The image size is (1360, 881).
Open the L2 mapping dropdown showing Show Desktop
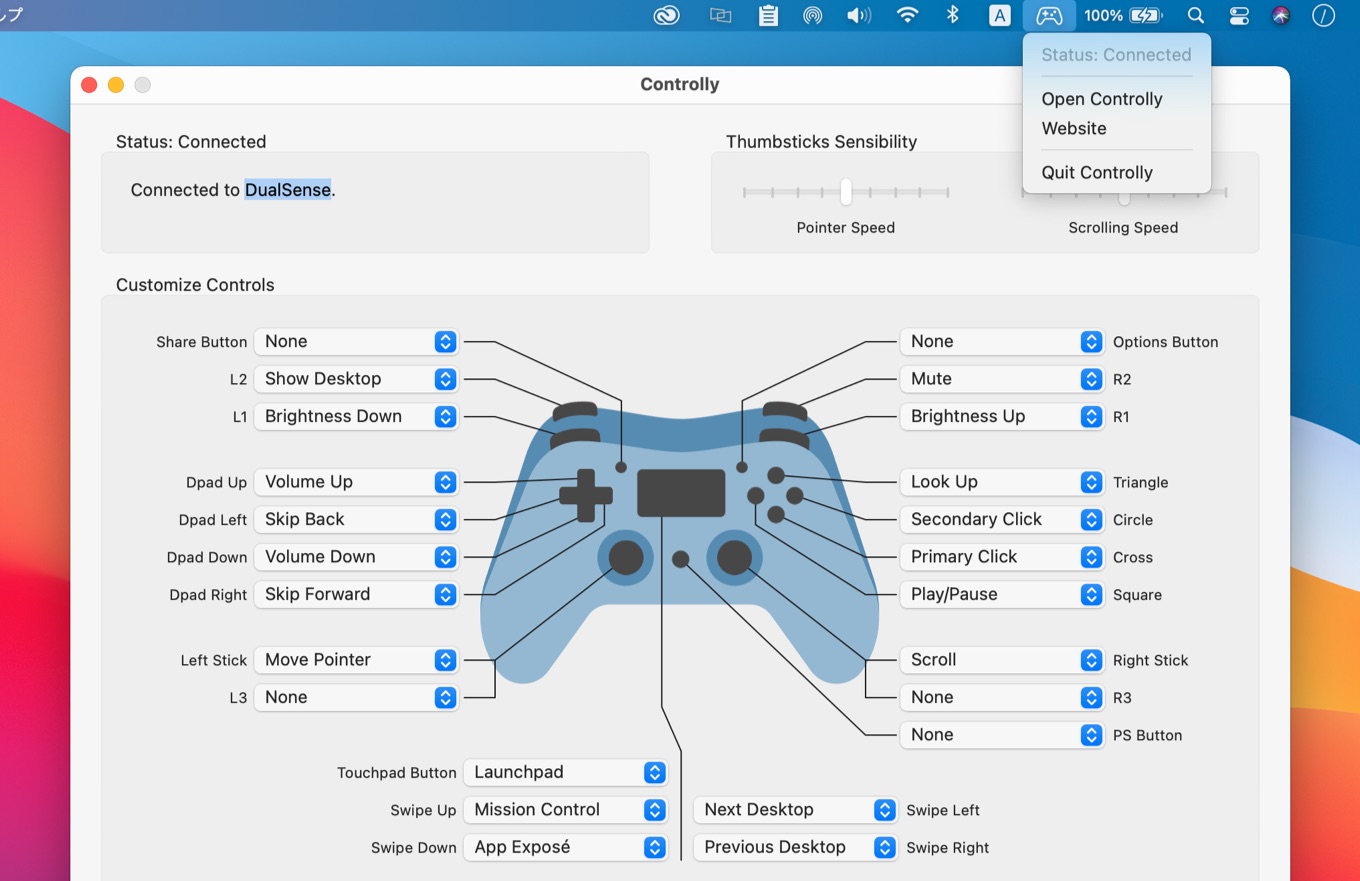[356, 379]
